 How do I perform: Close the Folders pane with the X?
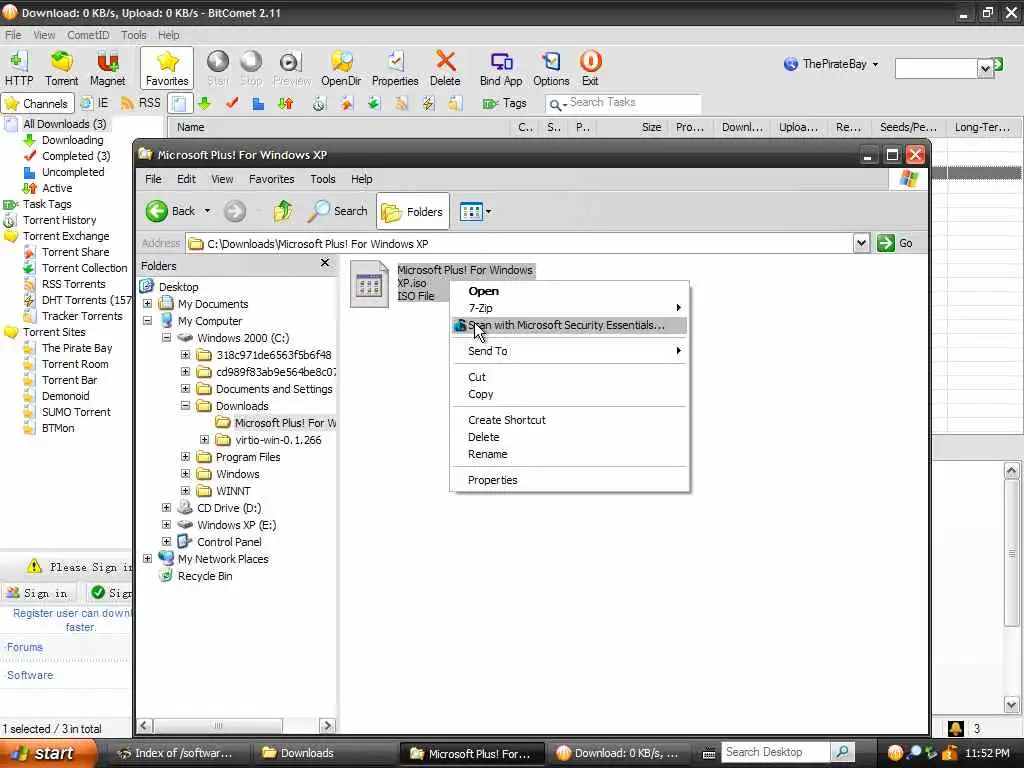click(x=325, y=263)
